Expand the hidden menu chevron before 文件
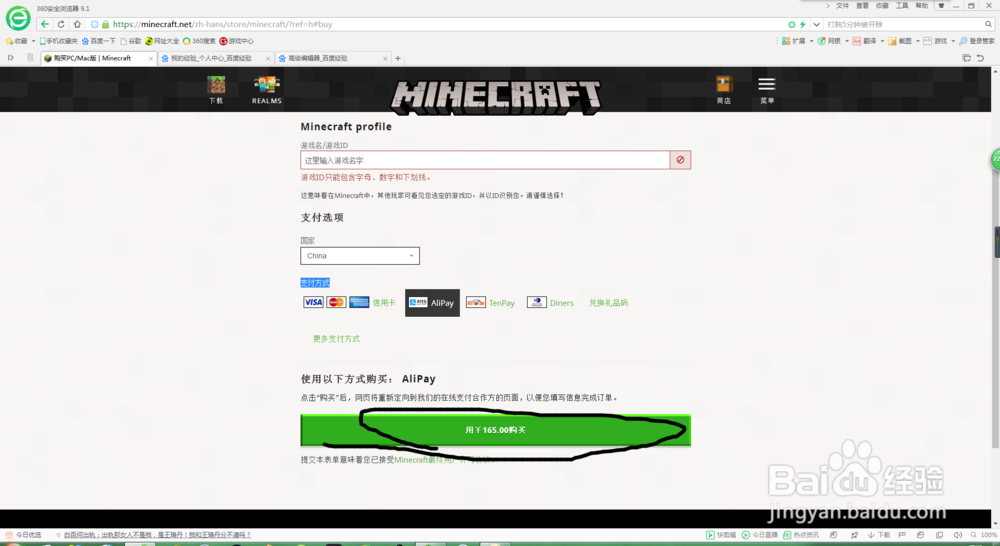 point(828,6)
